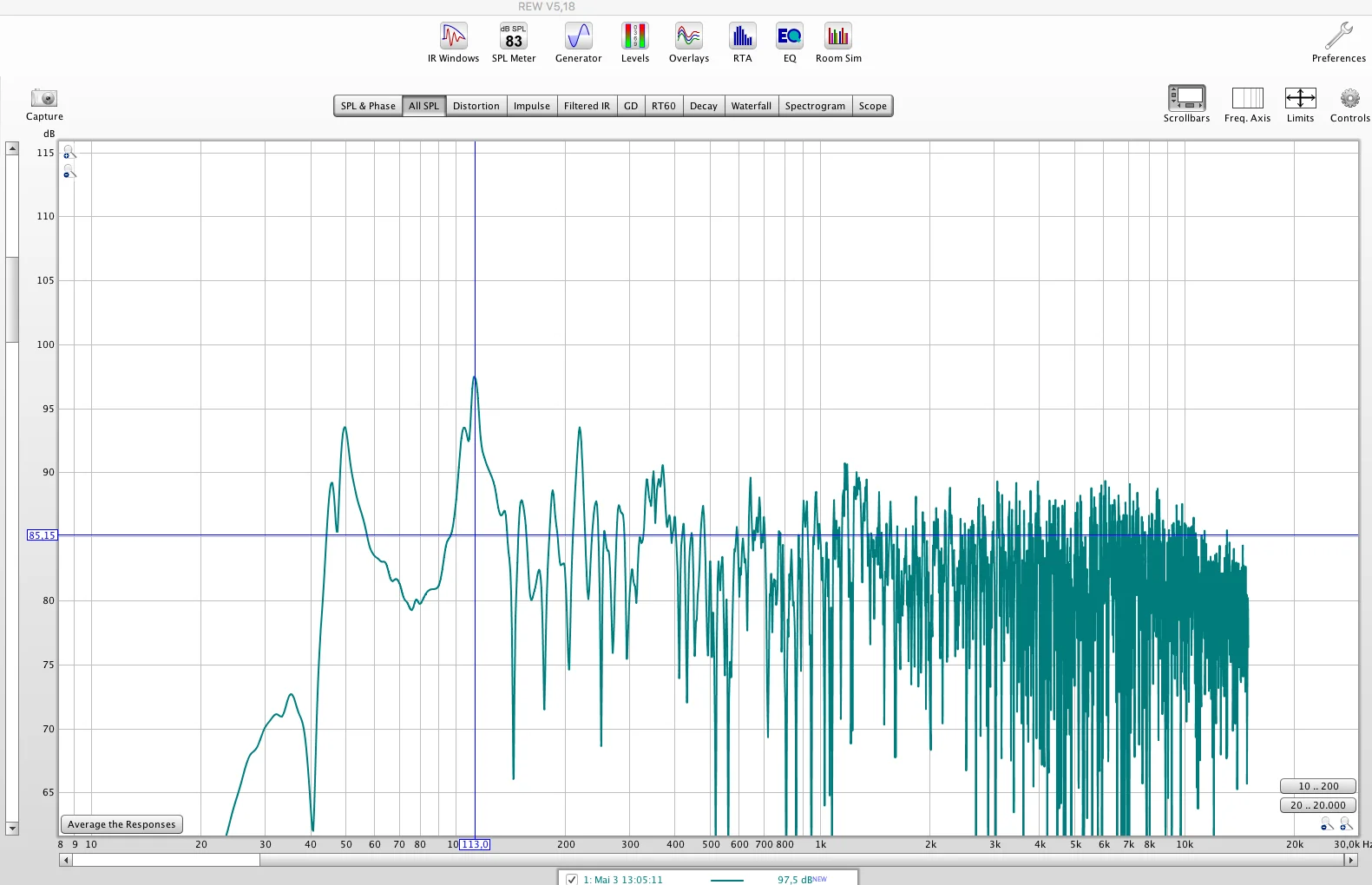Viewport: 1372px width, 885px height.
Task: Open the graph Limits settings
Action: (1300, 104)
